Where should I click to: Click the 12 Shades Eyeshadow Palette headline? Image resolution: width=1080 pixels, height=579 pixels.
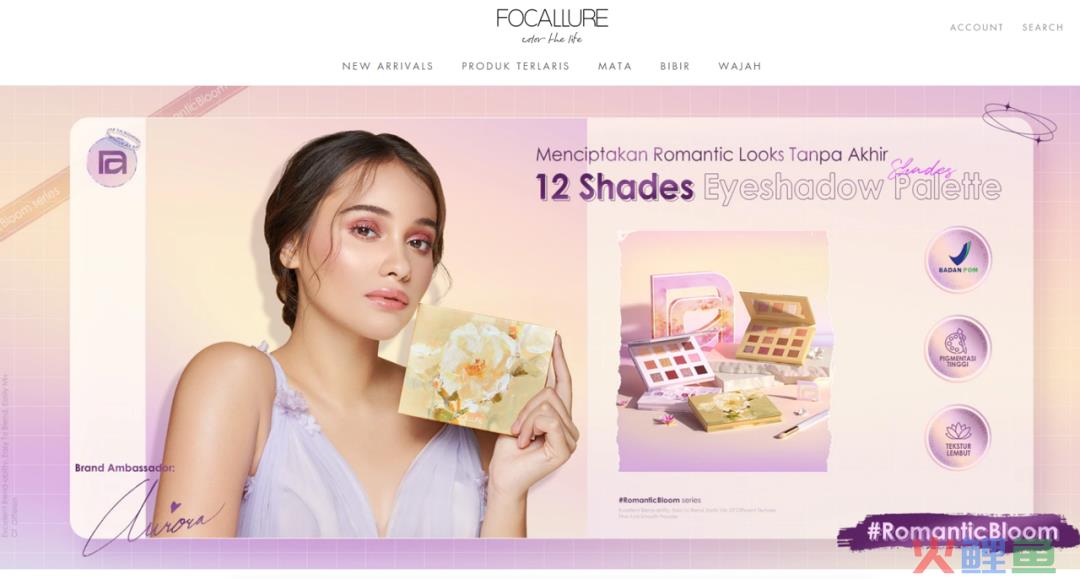click(x=768, y=187)
